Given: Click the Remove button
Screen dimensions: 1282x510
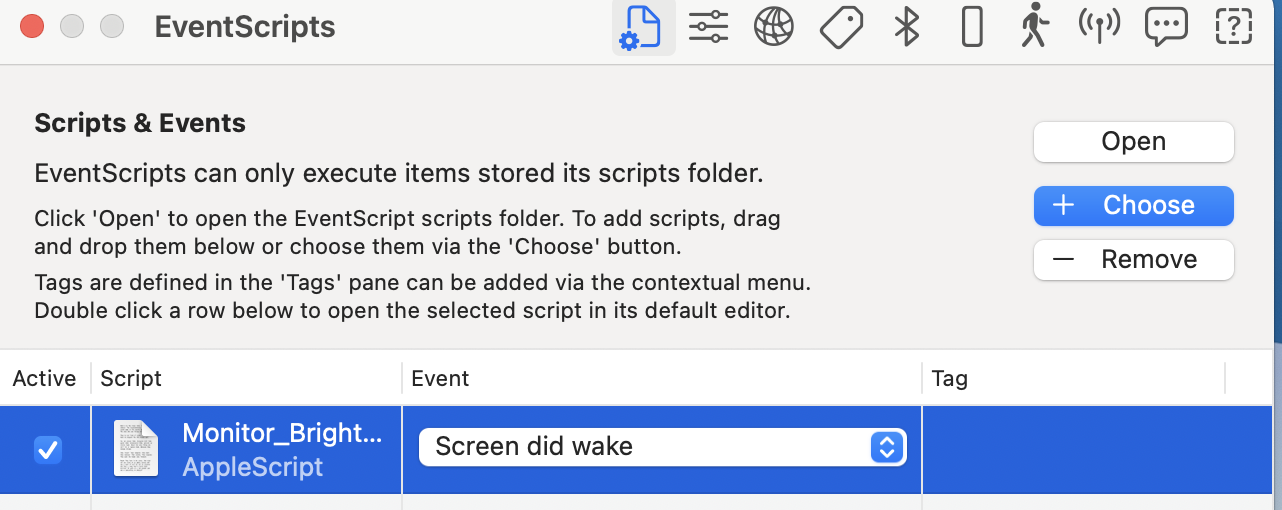Looking at the screenshot, I should 1133,260.
